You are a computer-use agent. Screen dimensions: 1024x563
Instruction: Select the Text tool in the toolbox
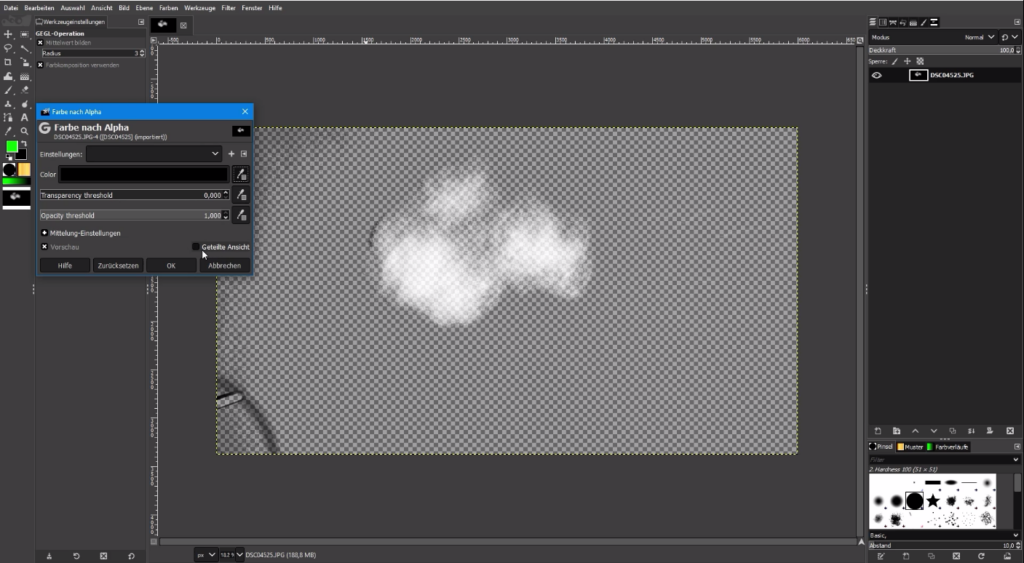click(x=24, y=117)
